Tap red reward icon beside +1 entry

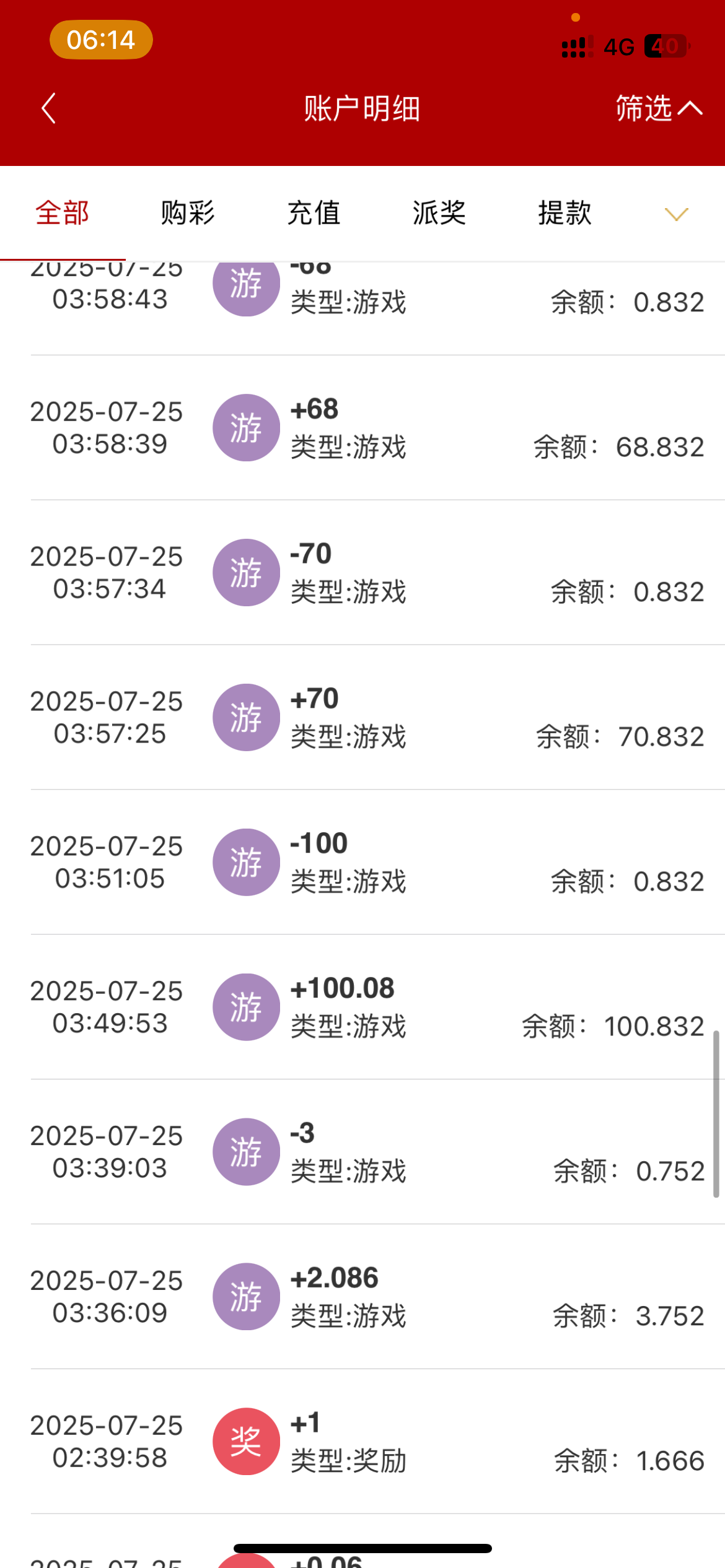246,1442
